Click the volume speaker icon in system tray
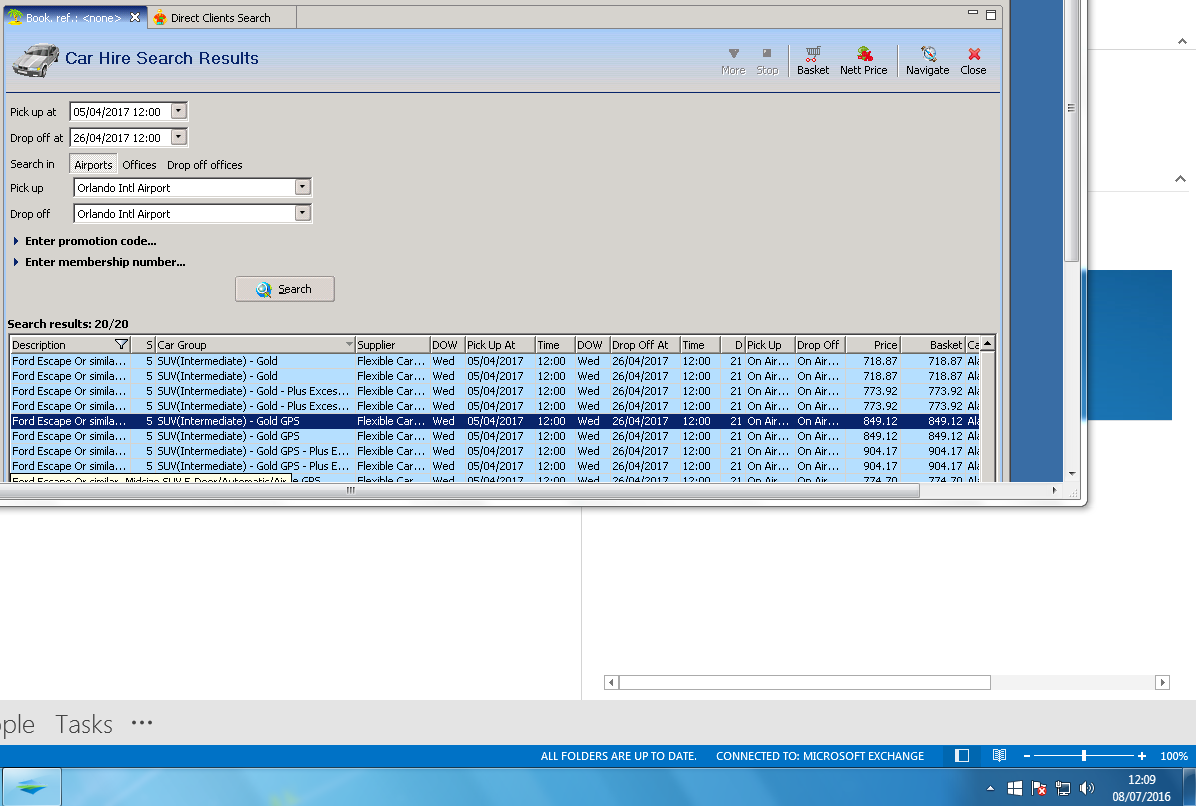The image size is (1196, 806). pyautogui.click(x=1087, y=788)
